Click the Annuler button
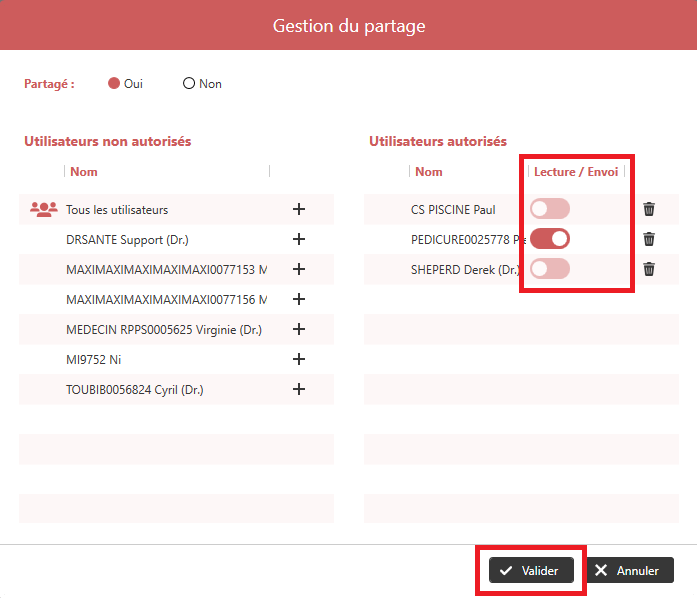Image resolution: width=697 pixels, height=598 pixels. click(629, 570)
